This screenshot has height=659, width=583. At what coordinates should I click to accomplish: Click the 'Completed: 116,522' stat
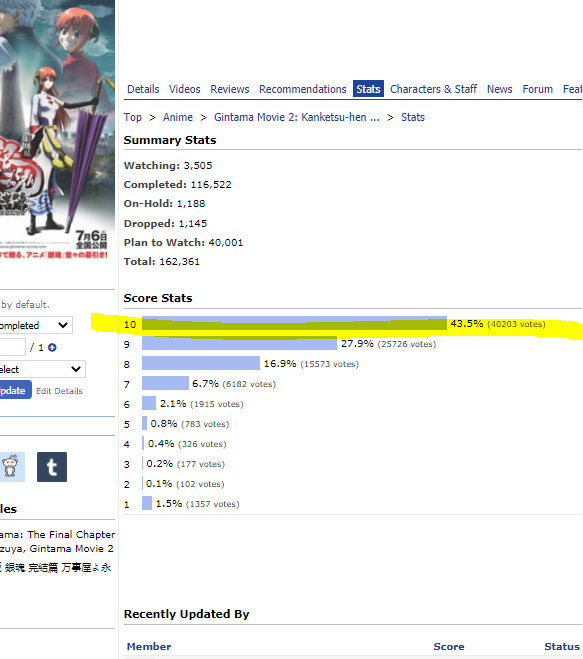coord(177,185)
